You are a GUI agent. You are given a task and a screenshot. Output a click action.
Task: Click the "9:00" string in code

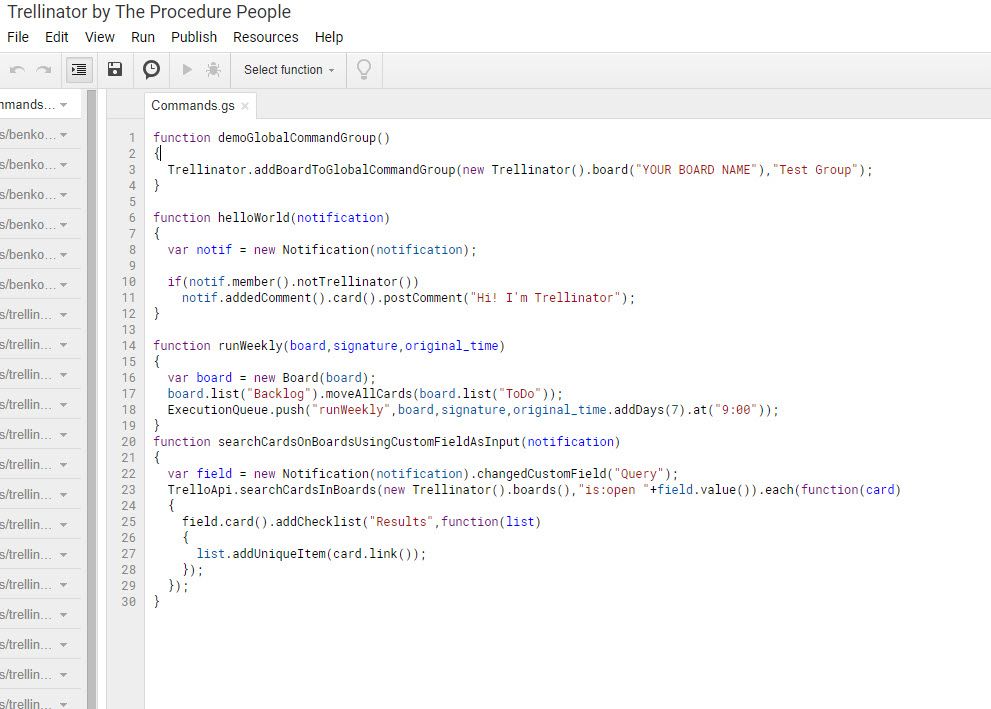[x=736, y=409]
